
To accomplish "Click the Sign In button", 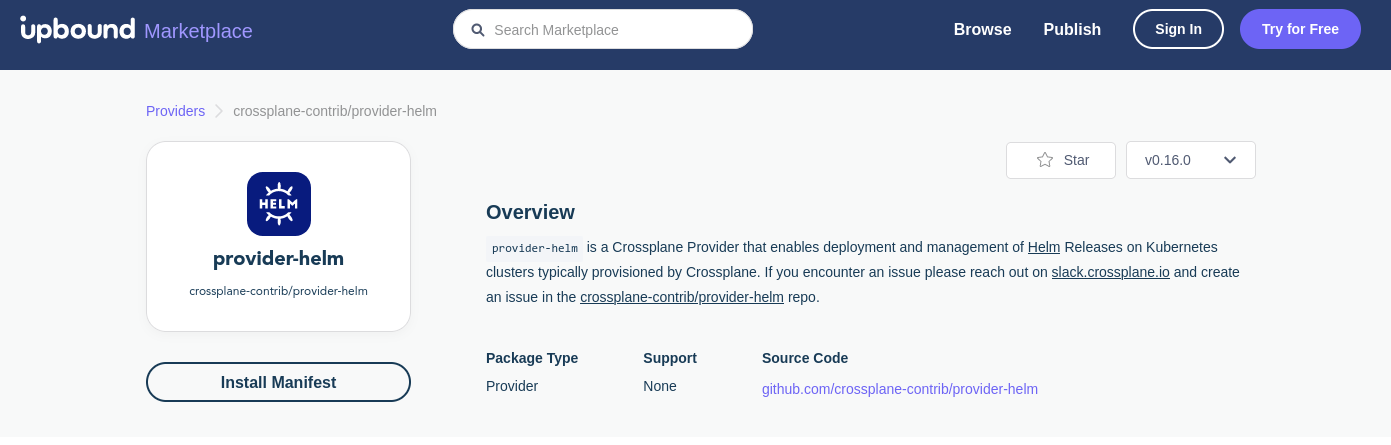I will tap(1178, 29).
